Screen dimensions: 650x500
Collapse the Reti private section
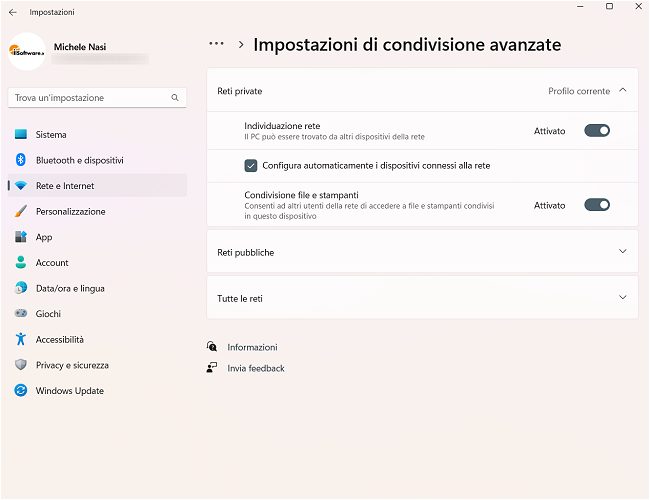(x=622, y=90)
